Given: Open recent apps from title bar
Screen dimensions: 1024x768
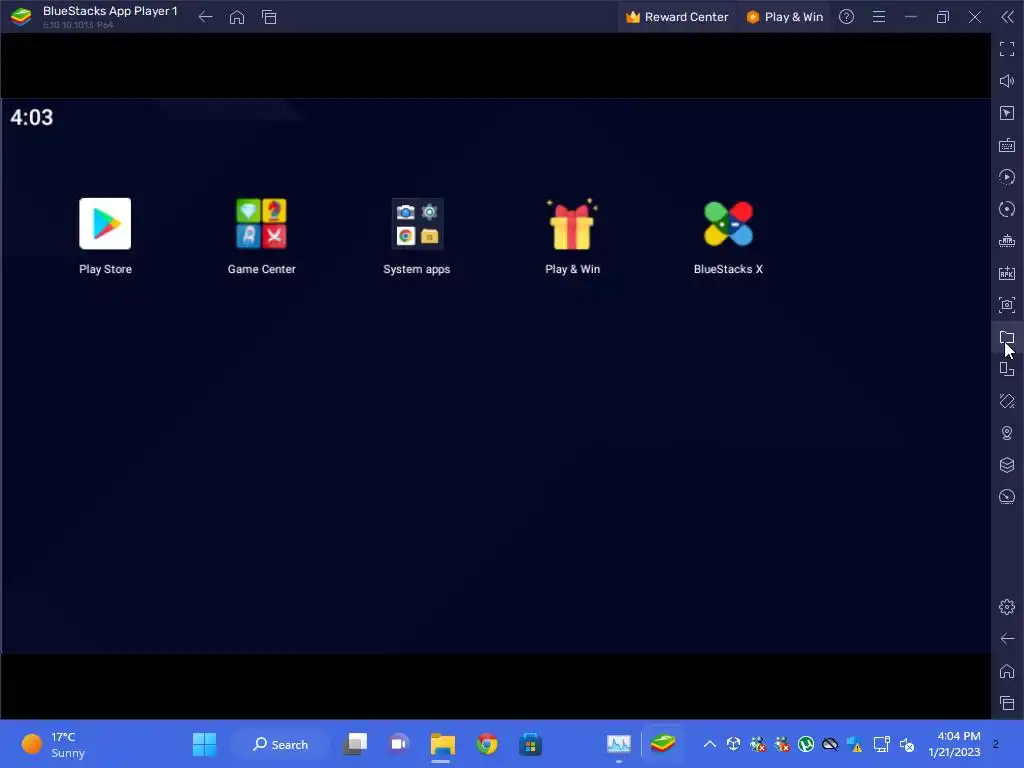Looking at the screenshot, I should click(x=269, y=17).
